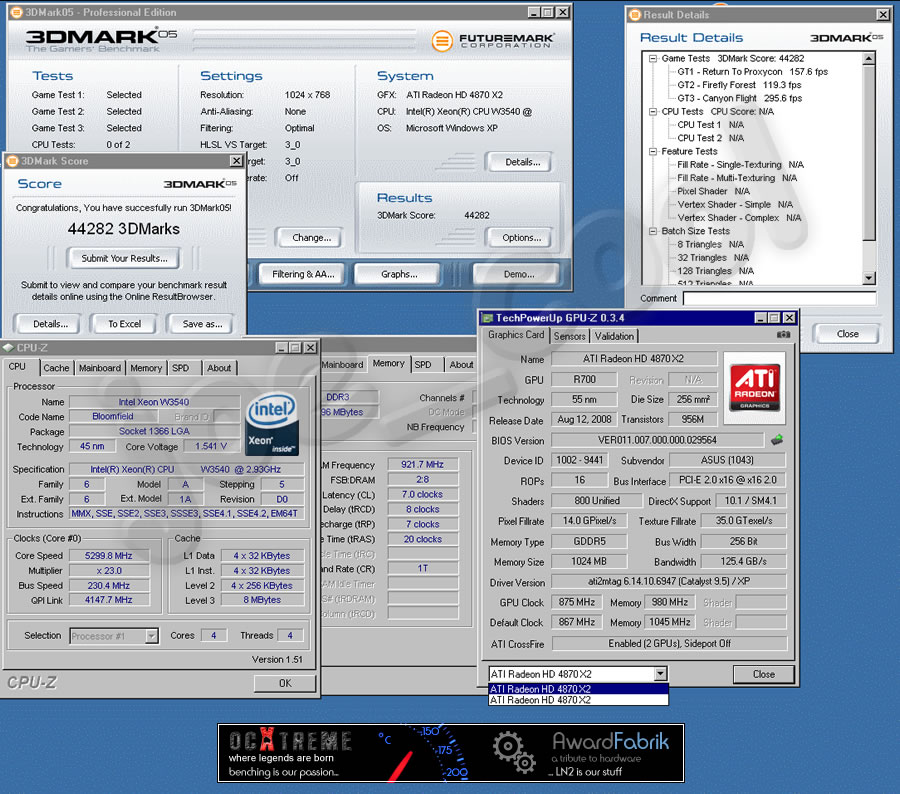This screenshot has width=900, height=794.
Task: Open the Memory tab in front CPU-Z
Action: pos(146,368)
